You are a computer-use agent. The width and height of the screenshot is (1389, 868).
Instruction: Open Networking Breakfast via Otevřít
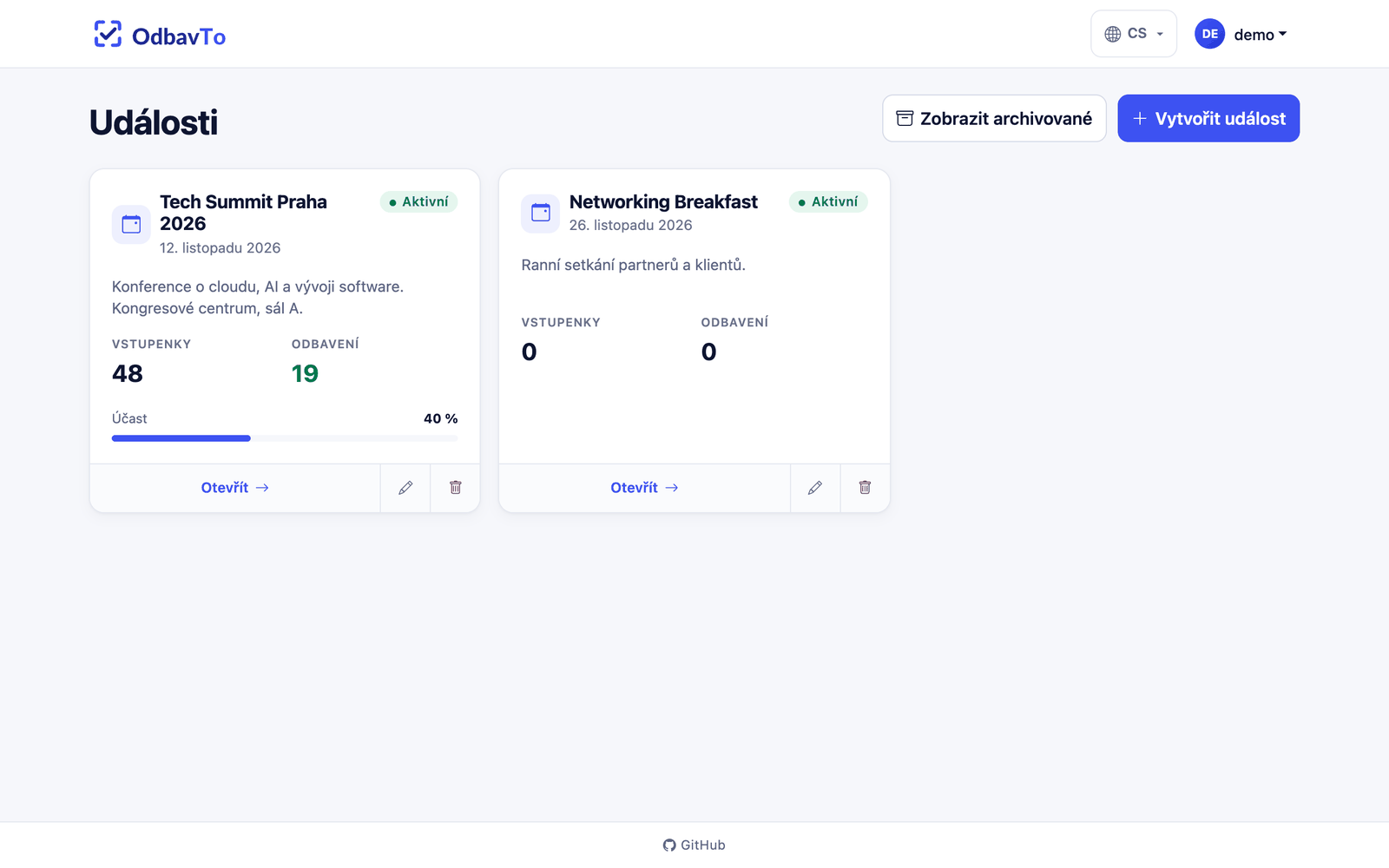645,488
